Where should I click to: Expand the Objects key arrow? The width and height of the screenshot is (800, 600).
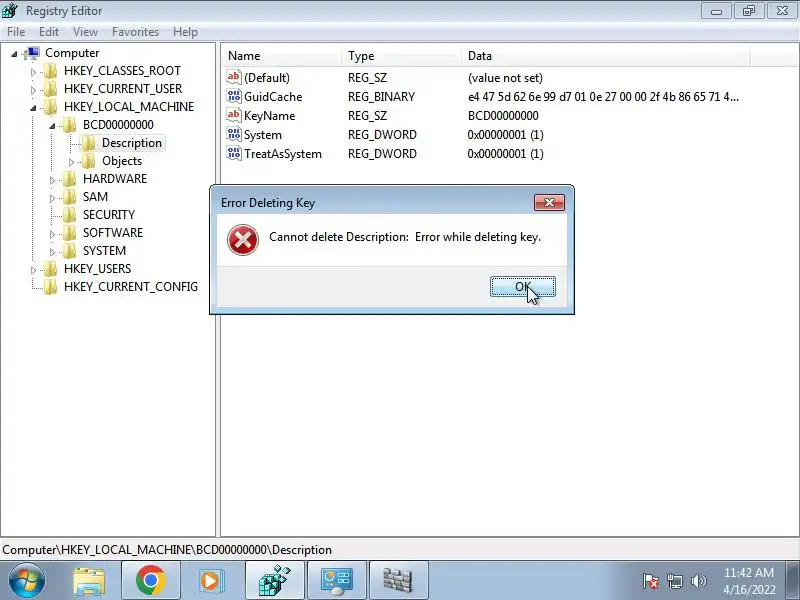click(71, 162)
